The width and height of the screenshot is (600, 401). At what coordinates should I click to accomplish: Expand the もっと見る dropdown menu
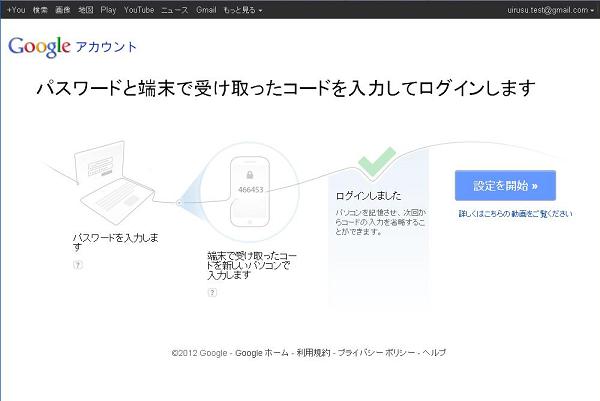tap(243, 10)
